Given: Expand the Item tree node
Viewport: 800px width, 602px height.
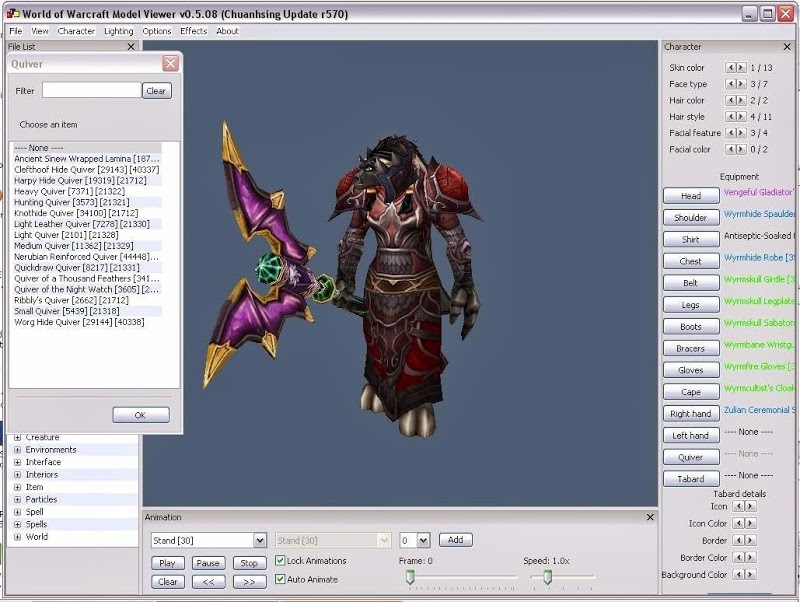Looking at the screenshot, I should tap(17, 487).
